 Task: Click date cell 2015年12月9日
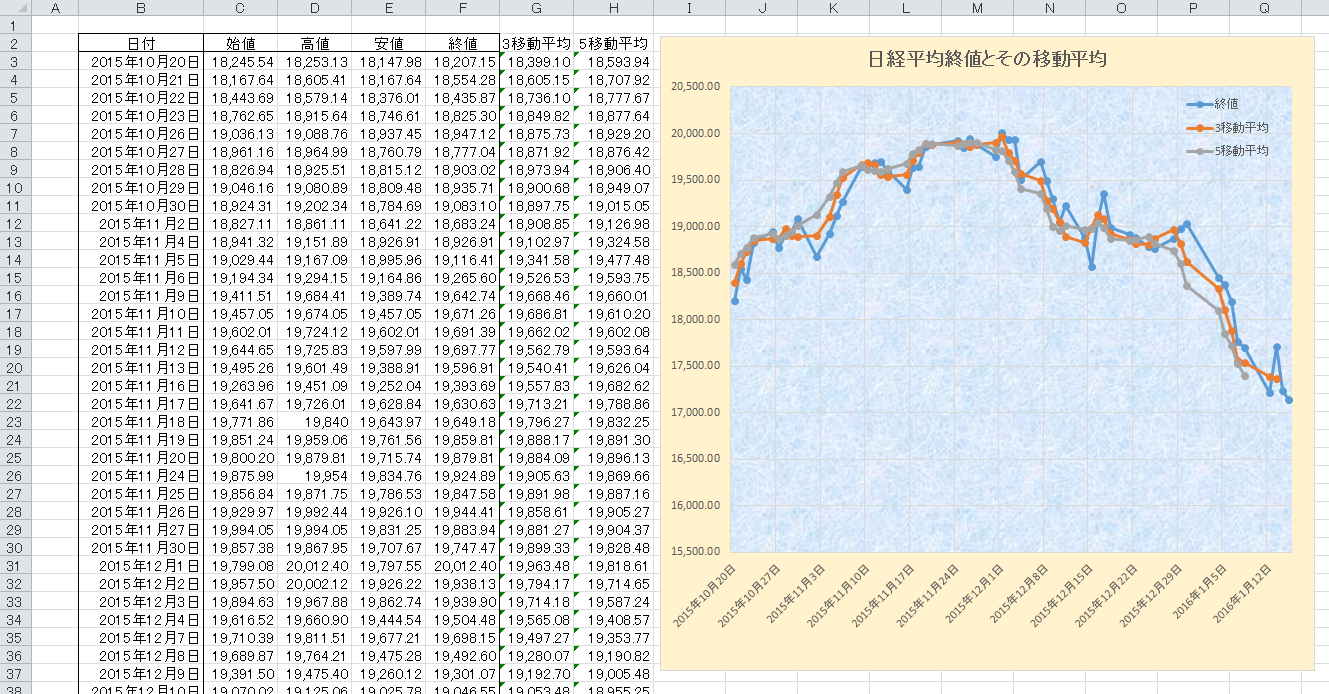tap(141, 673)
